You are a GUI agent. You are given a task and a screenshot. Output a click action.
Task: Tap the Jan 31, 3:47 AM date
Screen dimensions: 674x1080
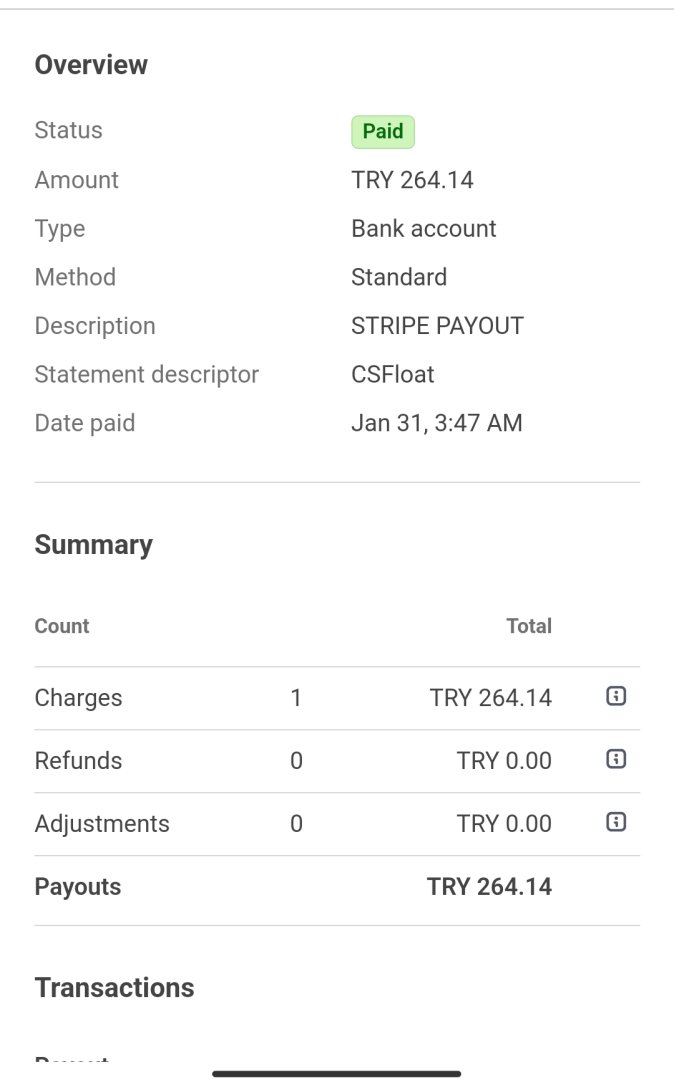pyautogui.click(x=436, y=423)
